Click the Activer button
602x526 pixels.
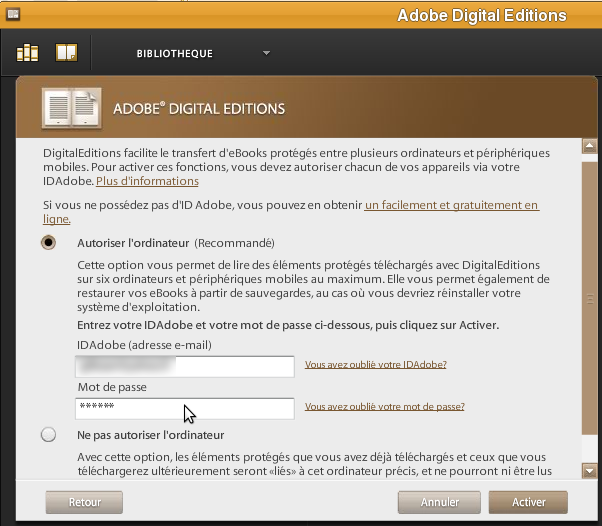(528, 502)
